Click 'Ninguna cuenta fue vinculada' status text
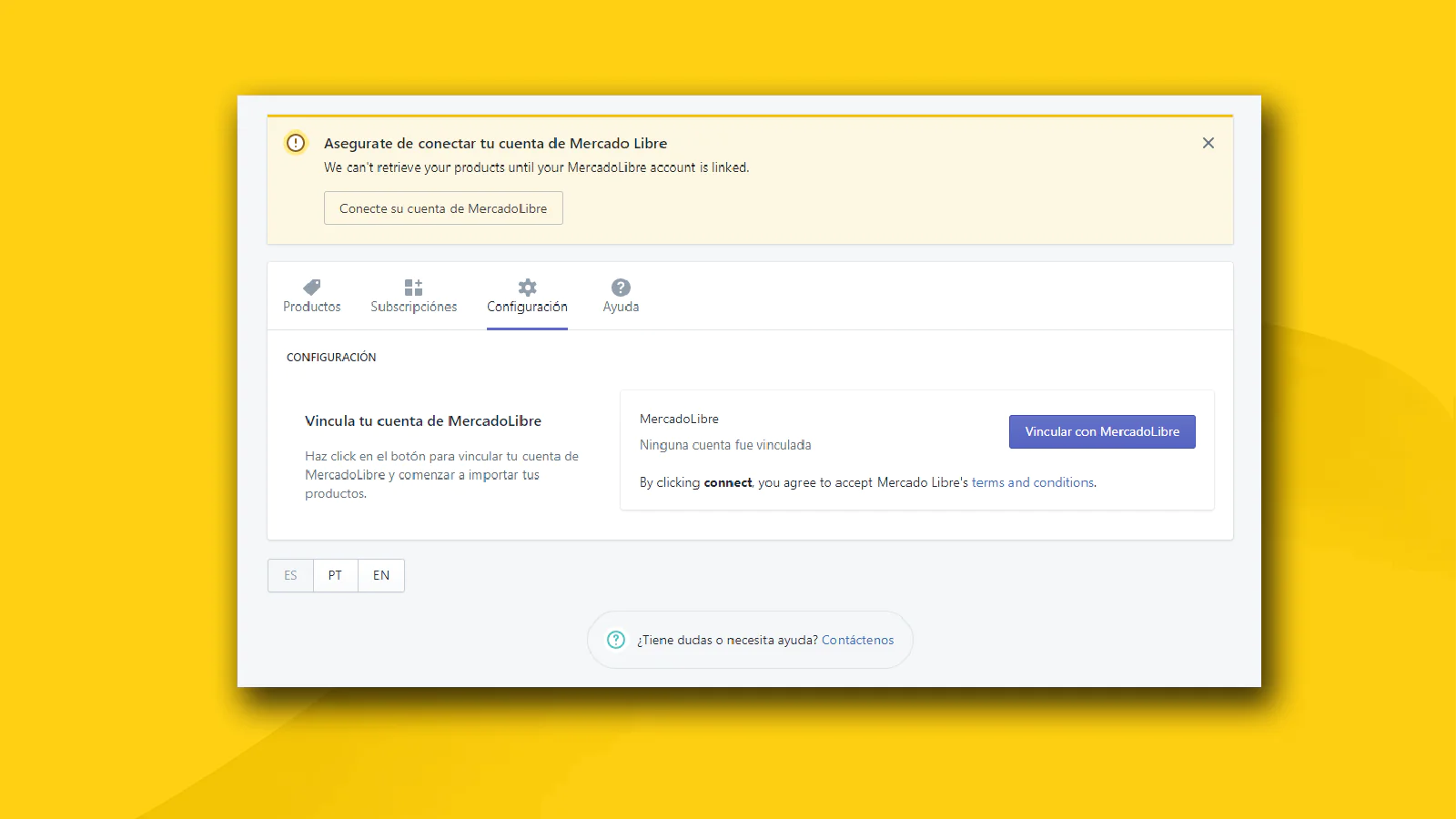1456x819 pixels. 725,445
